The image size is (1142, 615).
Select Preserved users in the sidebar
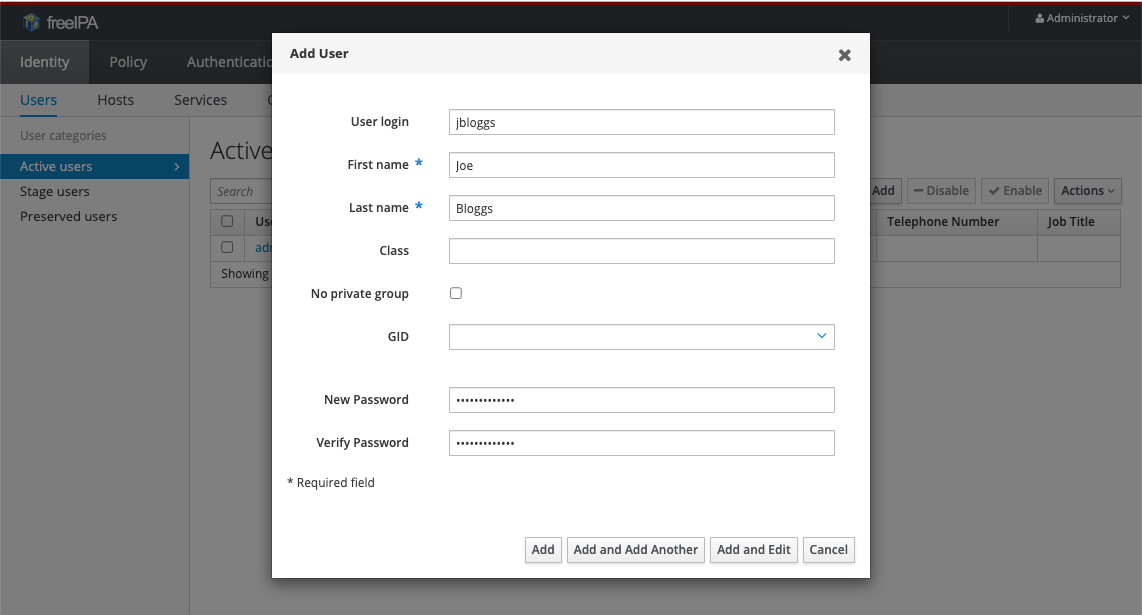(67, 216)
